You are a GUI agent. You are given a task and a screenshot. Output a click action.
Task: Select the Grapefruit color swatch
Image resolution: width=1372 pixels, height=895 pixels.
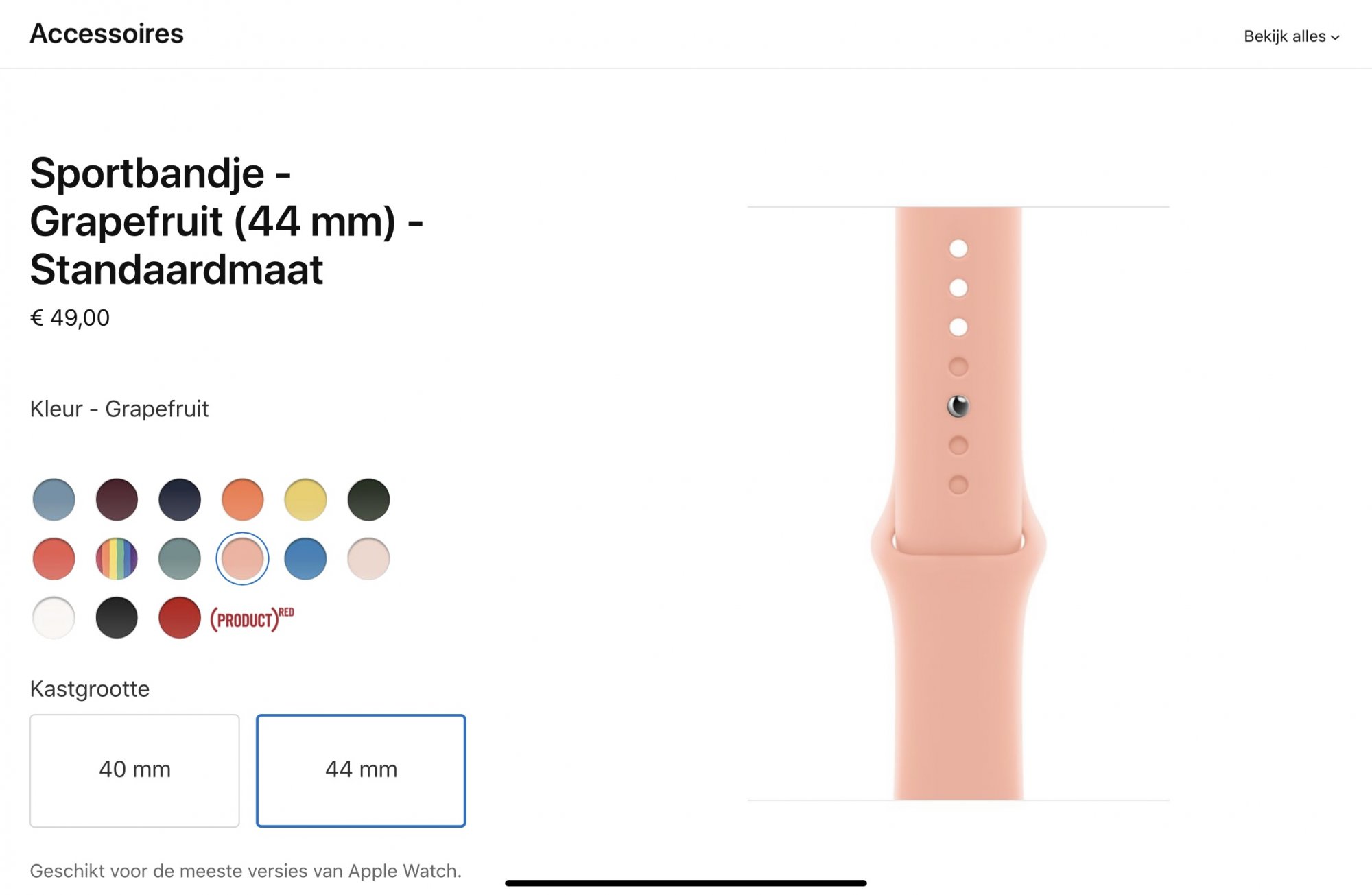[x=243, y=558]
